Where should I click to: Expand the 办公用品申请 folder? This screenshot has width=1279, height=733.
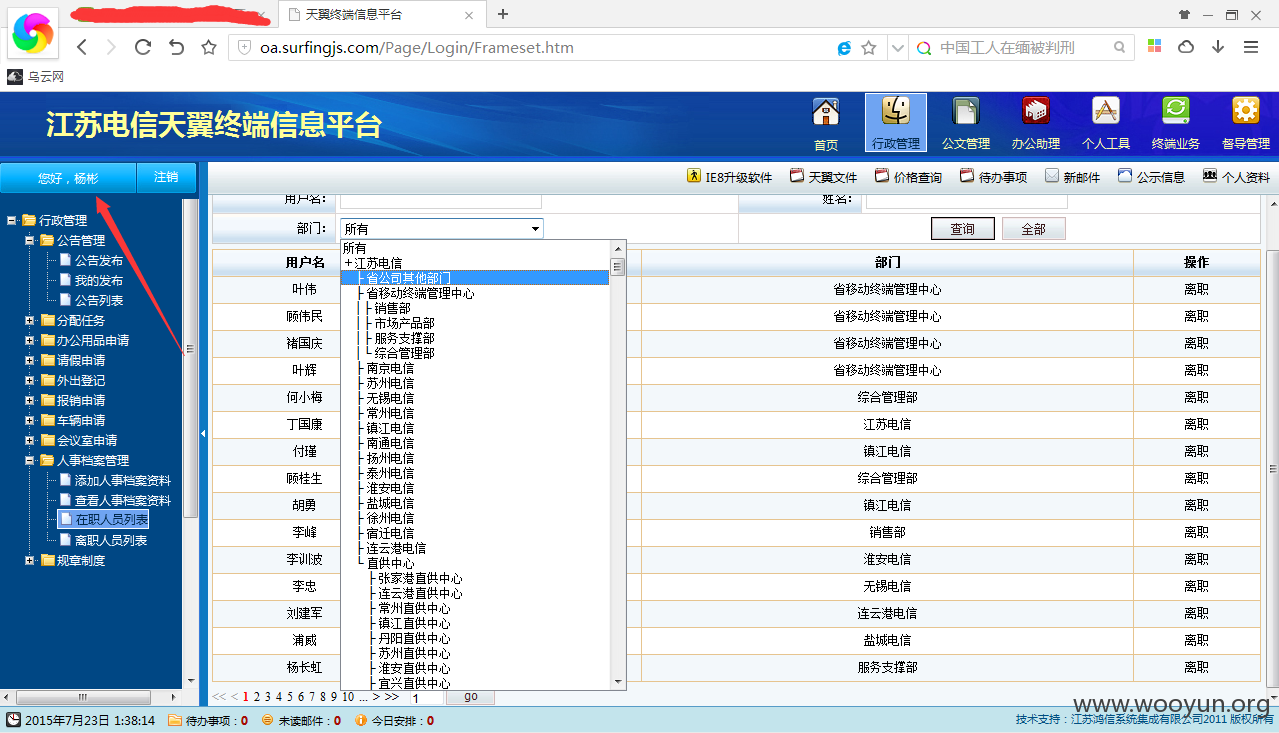29,340
